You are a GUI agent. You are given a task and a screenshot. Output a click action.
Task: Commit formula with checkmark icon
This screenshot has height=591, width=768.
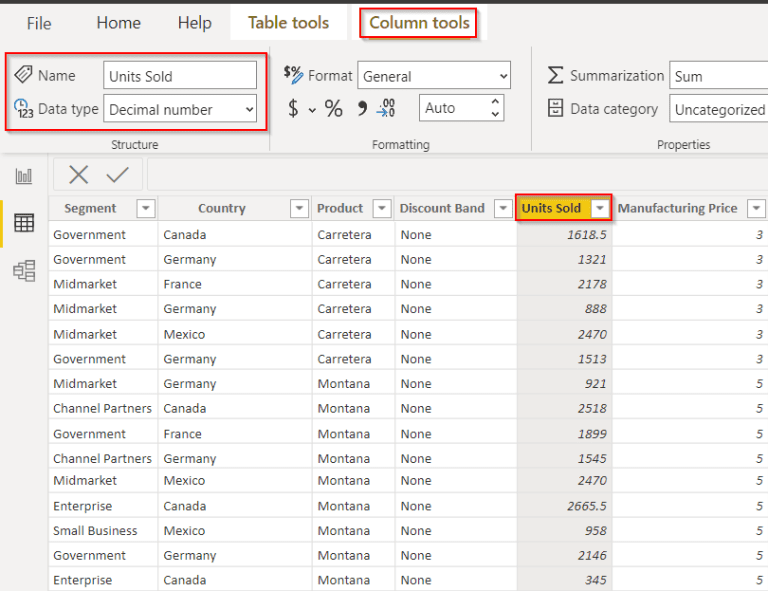118,174
